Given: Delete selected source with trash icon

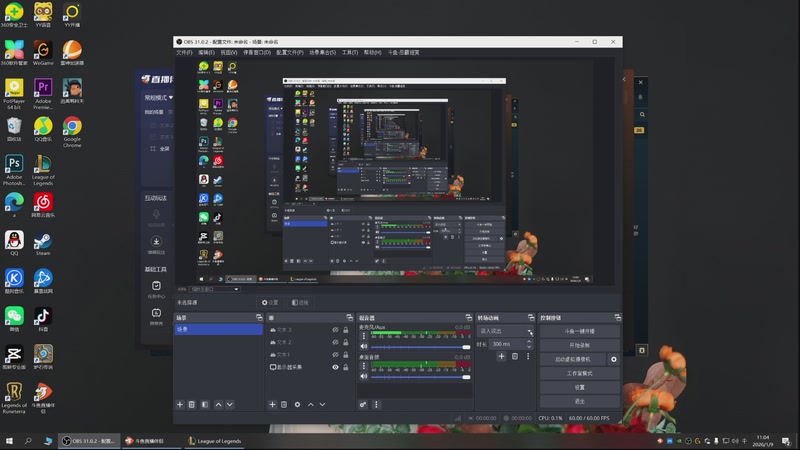Looking at the screenshot, I should coord(284,405).
